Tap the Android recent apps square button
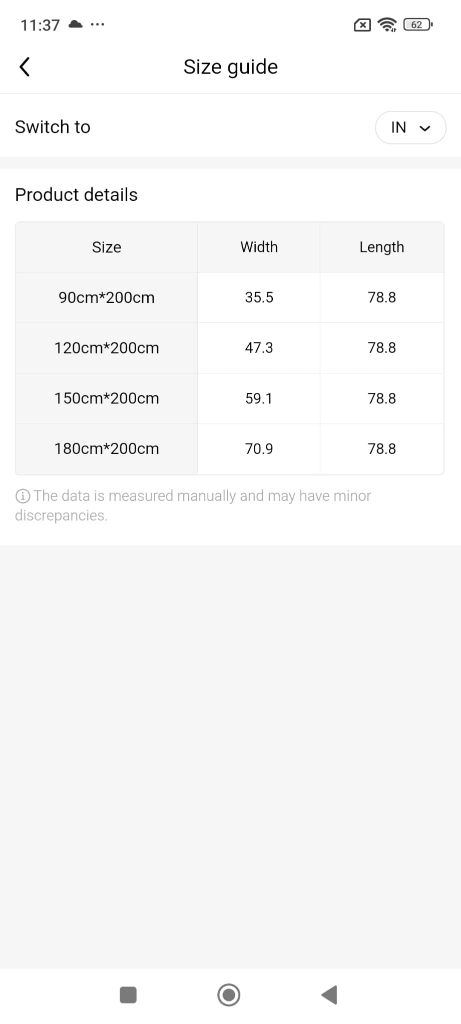Viewport: 461px width, 1024px height. 128,995
